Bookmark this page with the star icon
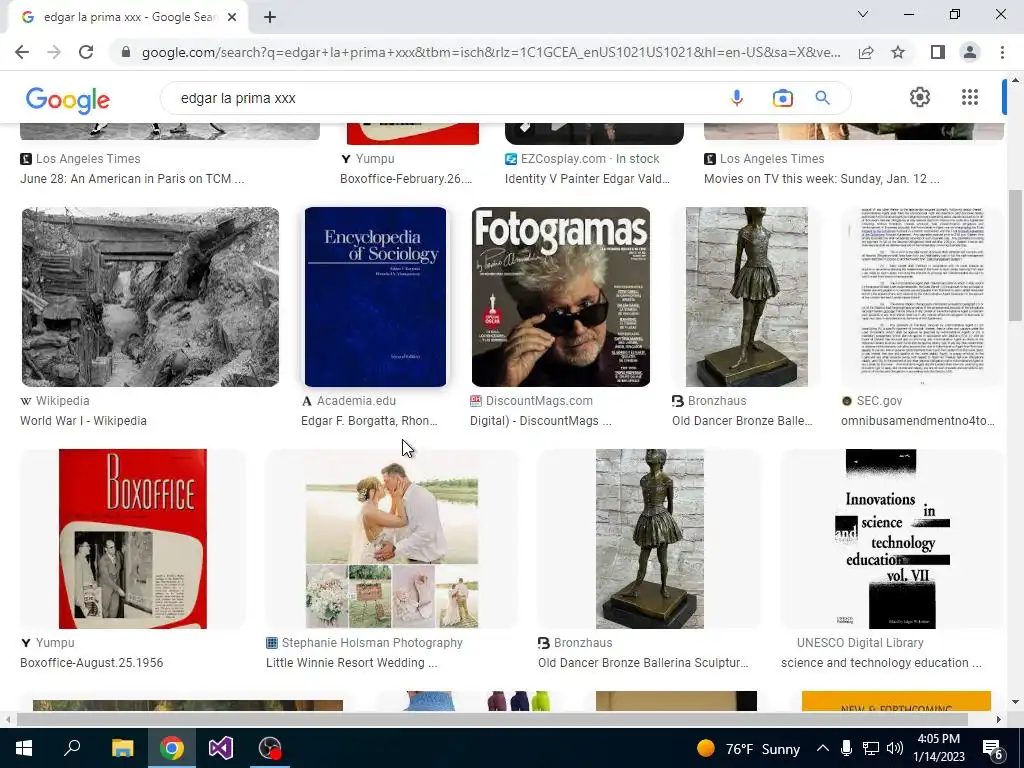The height and width of the screenshot is (768, 1024). (898, 52)
